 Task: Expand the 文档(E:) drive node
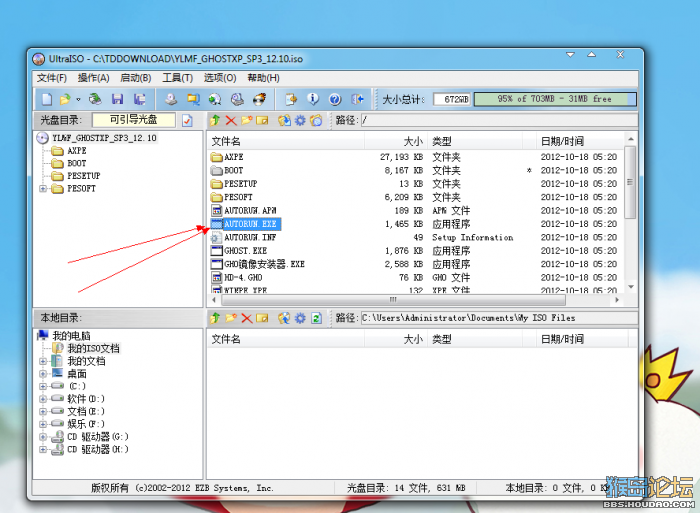coord(43,411)
